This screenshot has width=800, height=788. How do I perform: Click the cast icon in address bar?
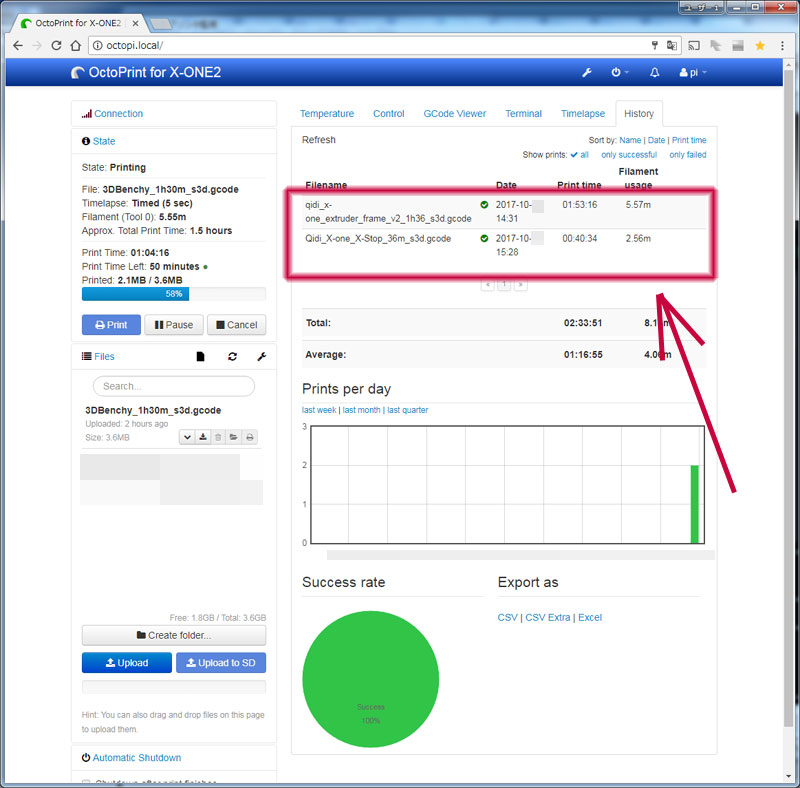pos(693,46)
